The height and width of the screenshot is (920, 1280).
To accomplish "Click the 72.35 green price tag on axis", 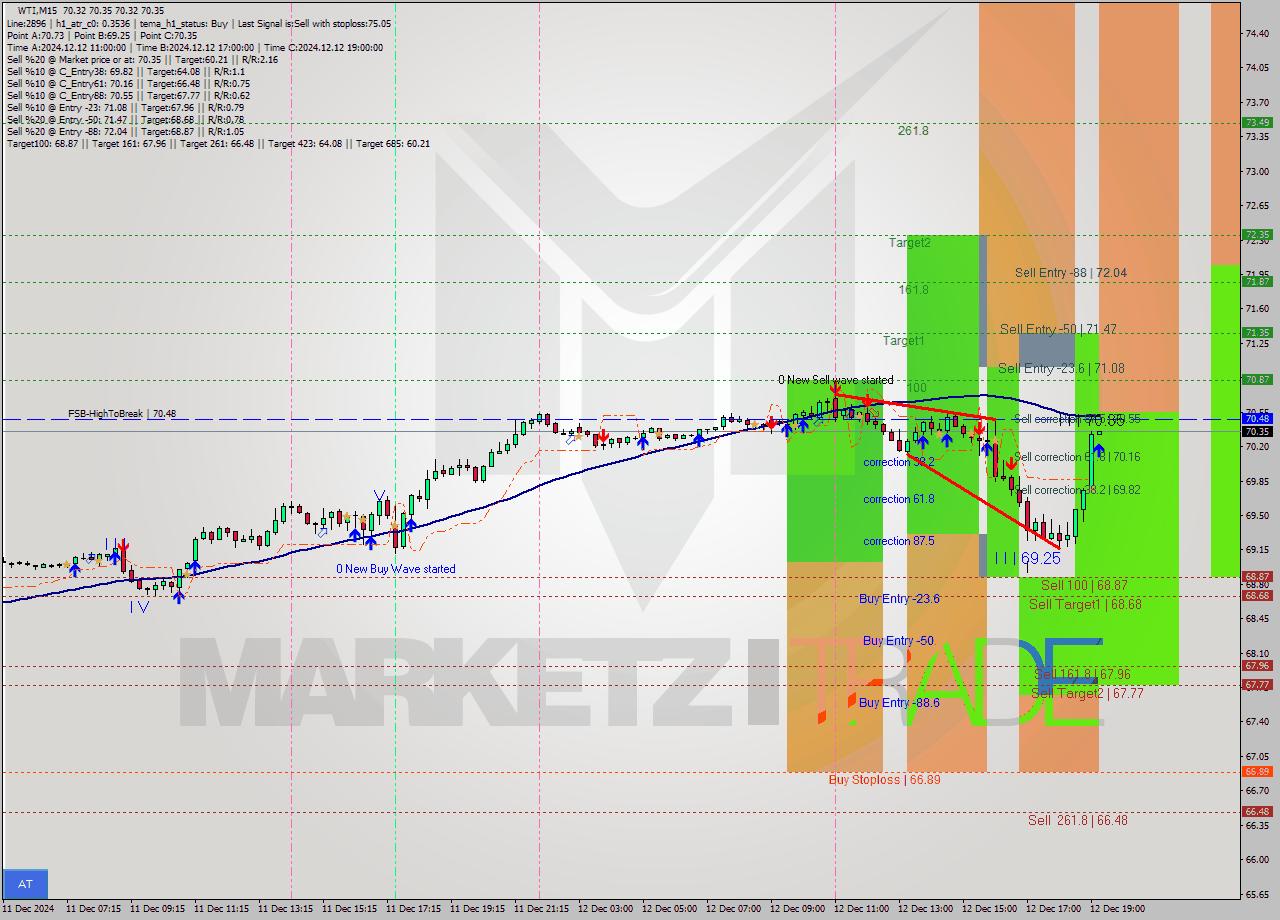I will [1257, 235].
